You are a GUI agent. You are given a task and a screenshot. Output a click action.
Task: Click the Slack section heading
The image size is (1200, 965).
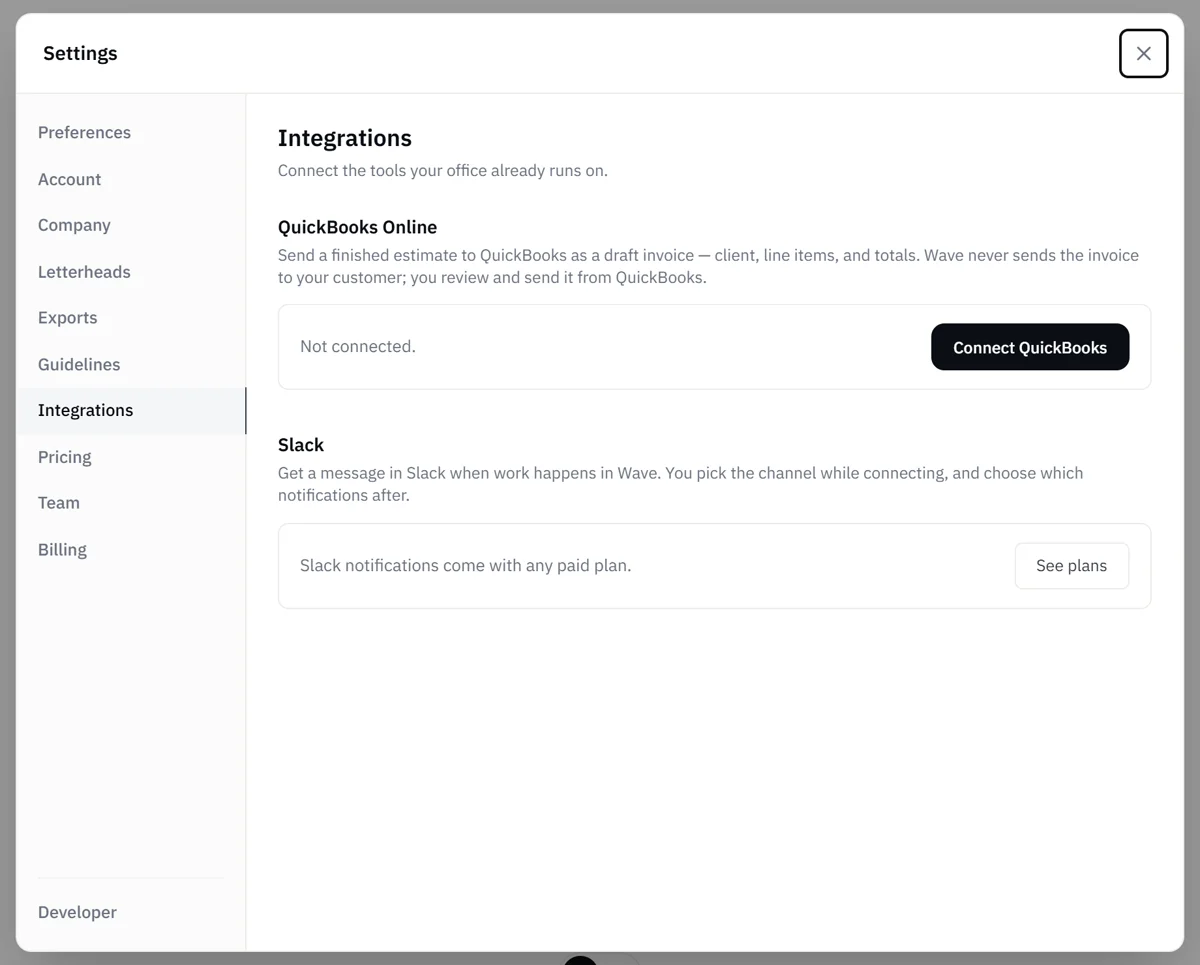(x=301, y=445)
